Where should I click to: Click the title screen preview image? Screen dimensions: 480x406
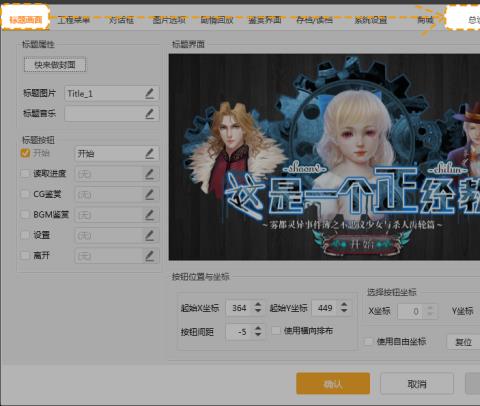tap(324, 157)
